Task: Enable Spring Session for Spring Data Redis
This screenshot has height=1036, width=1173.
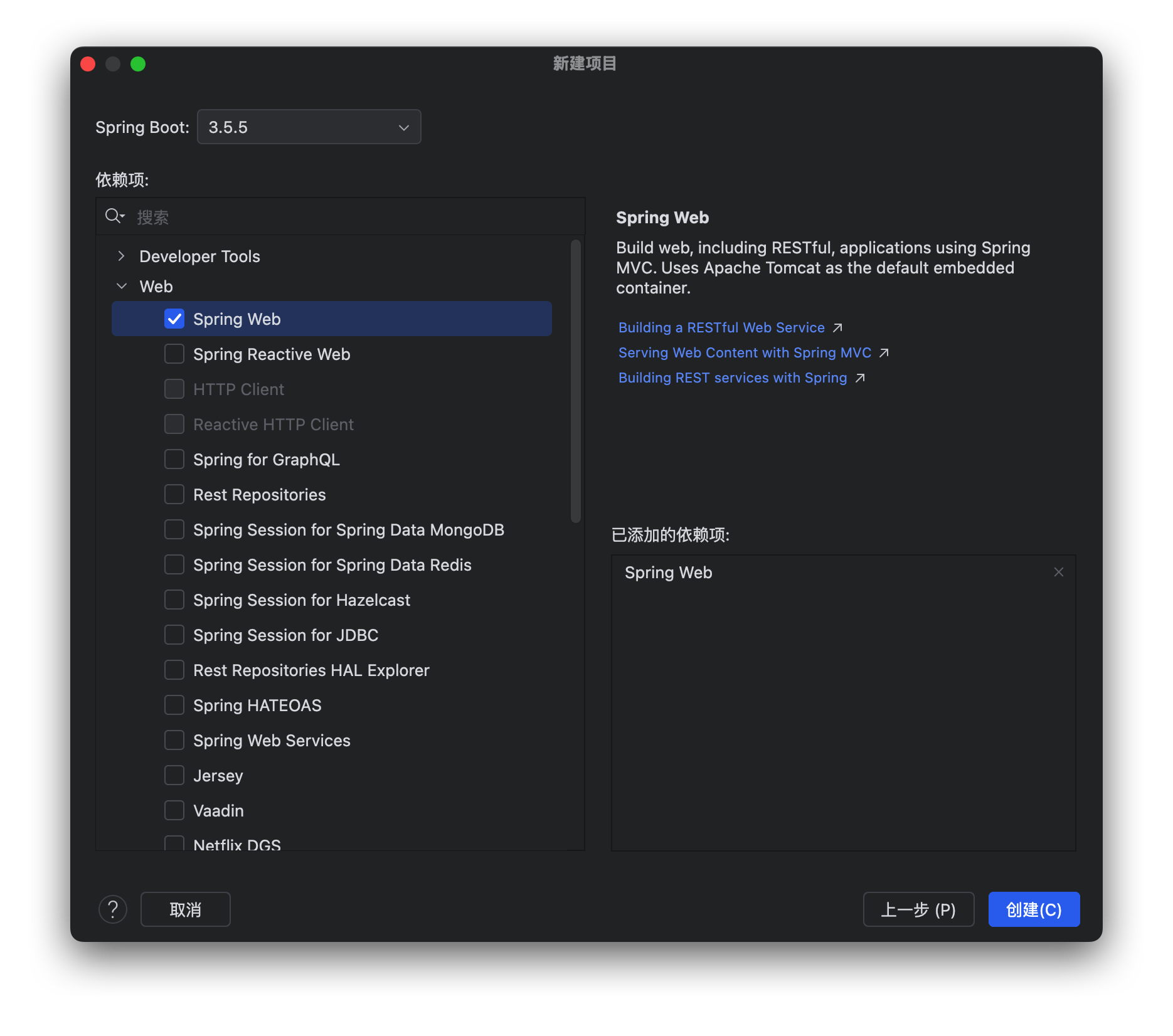Action: tap(174, 564)
